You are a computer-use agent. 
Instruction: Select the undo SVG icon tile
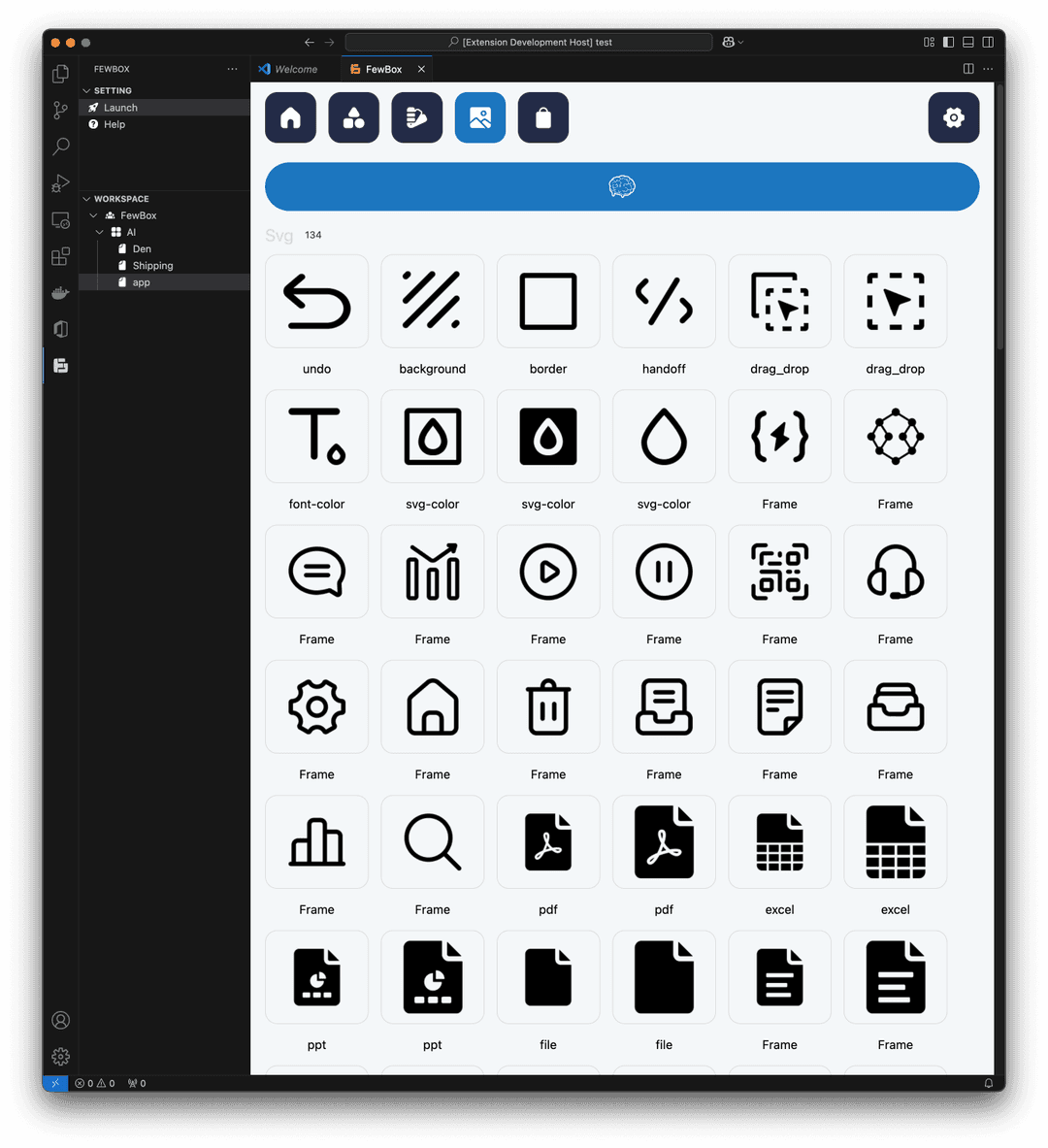[x=316, y=301]
